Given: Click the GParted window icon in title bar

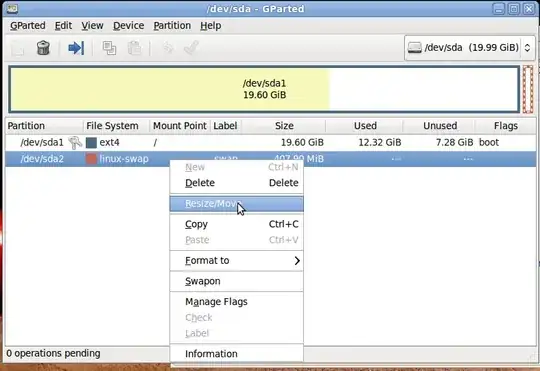Looking at the screenshot, I should (x=12, y=8).
